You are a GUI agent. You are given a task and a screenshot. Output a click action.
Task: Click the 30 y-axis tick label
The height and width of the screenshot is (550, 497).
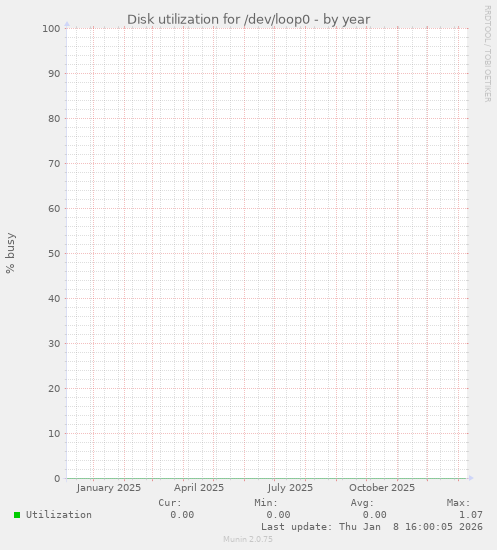coord(54,343)
